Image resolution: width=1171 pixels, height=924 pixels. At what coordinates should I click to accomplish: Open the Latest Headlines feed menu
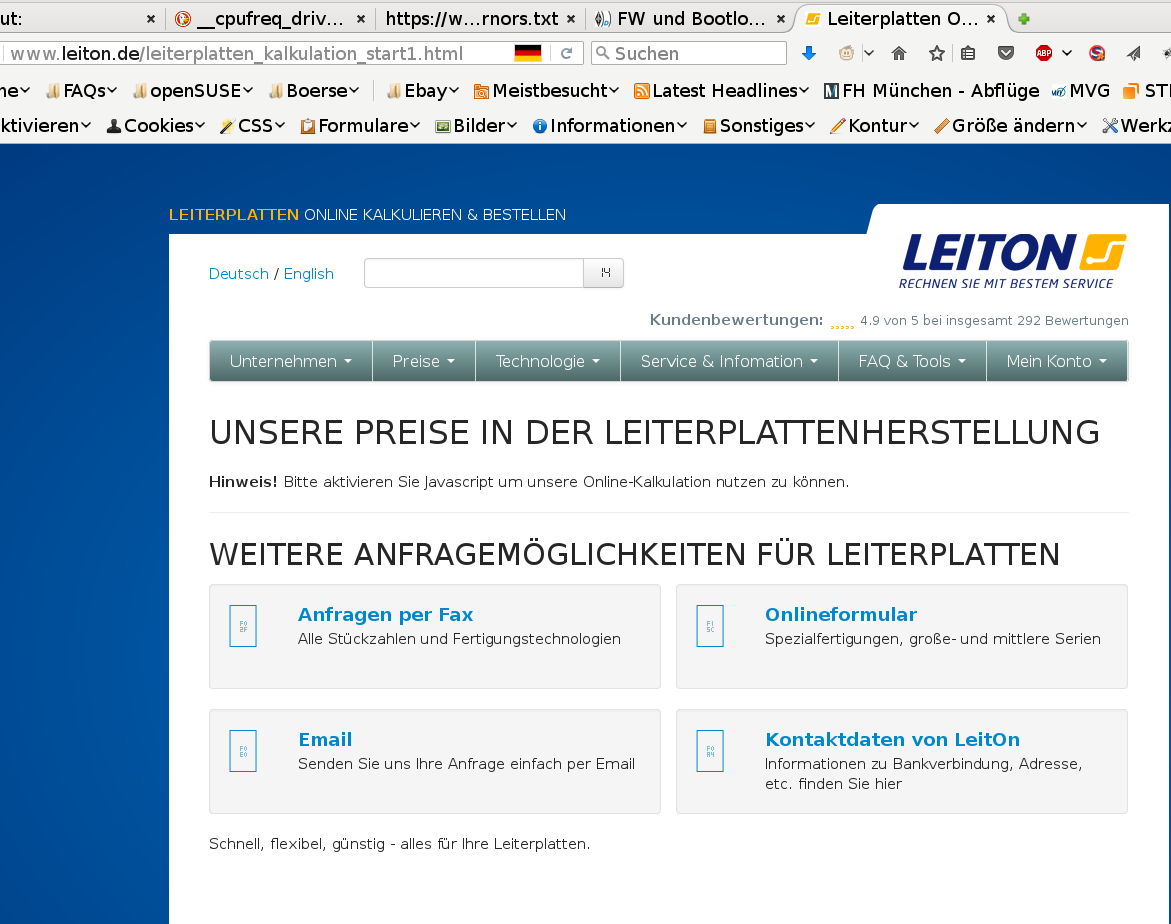point(721,90)
